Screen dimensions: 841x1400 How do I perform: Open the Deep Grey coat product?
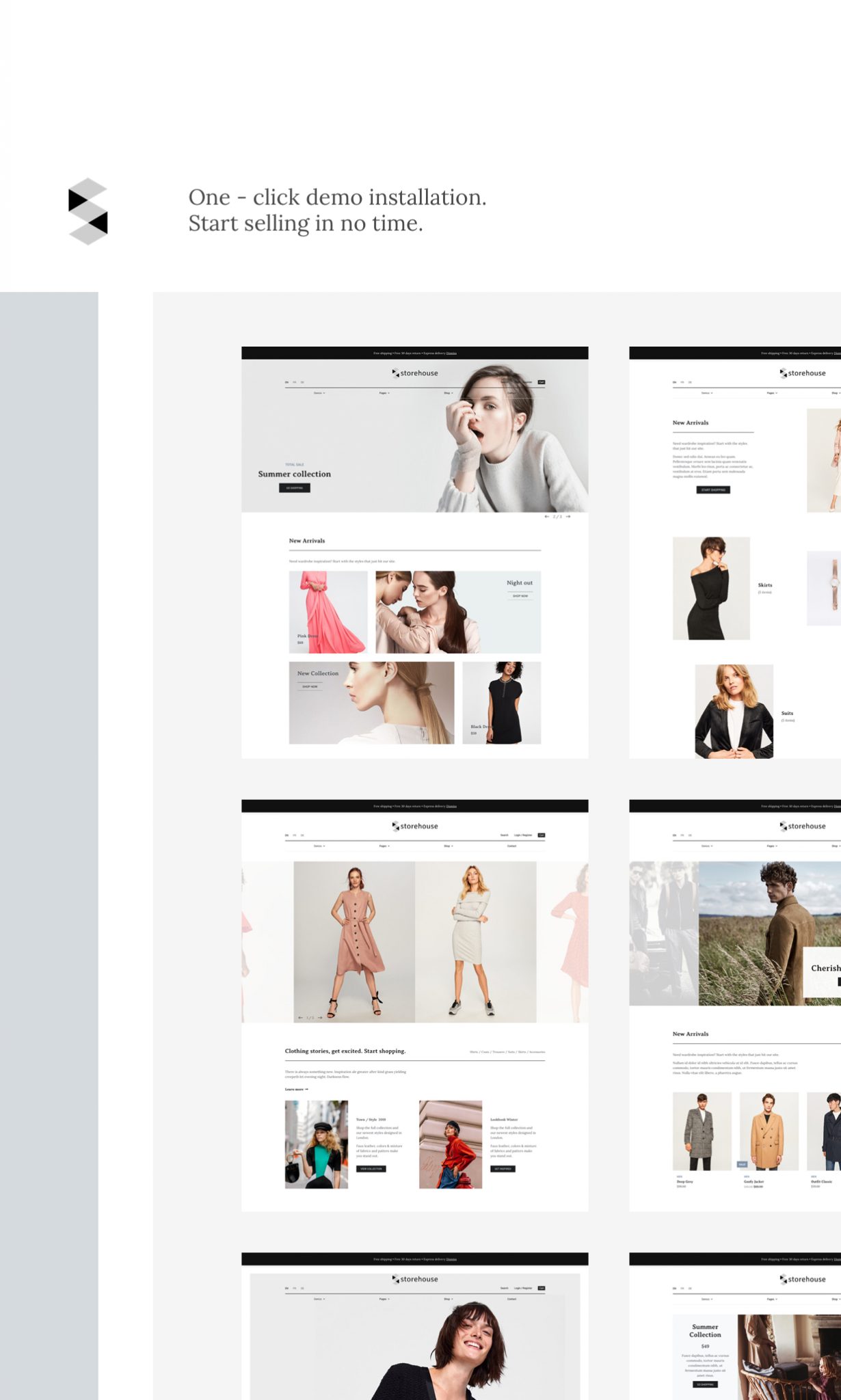pos(702,1131)
